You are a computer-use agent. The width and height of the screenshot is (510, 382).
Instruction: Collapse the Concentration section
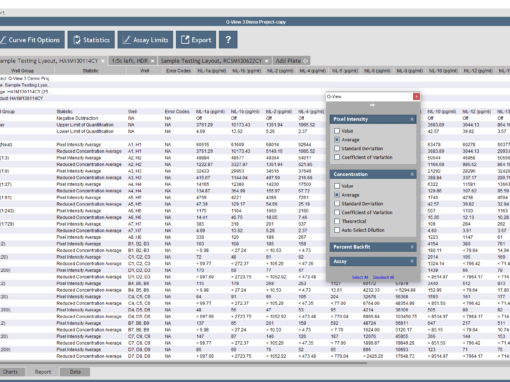click(x=412, y=174)
